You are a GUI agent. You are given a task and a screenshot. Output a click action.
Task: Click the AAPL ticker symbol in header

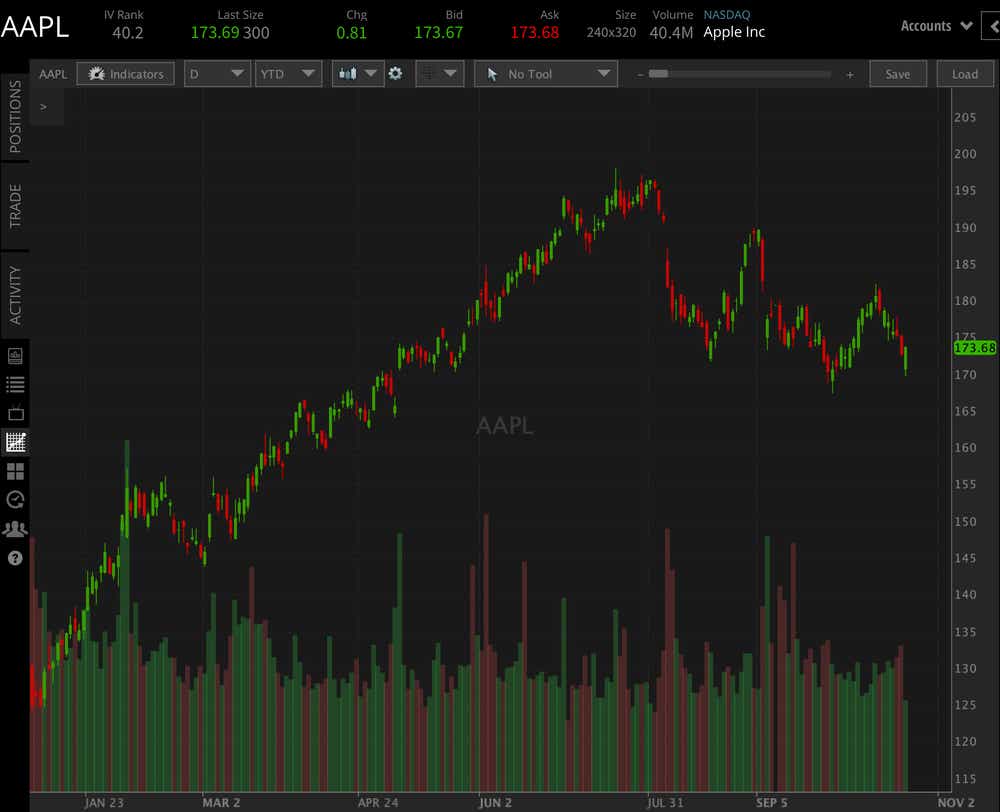point(35,27)
